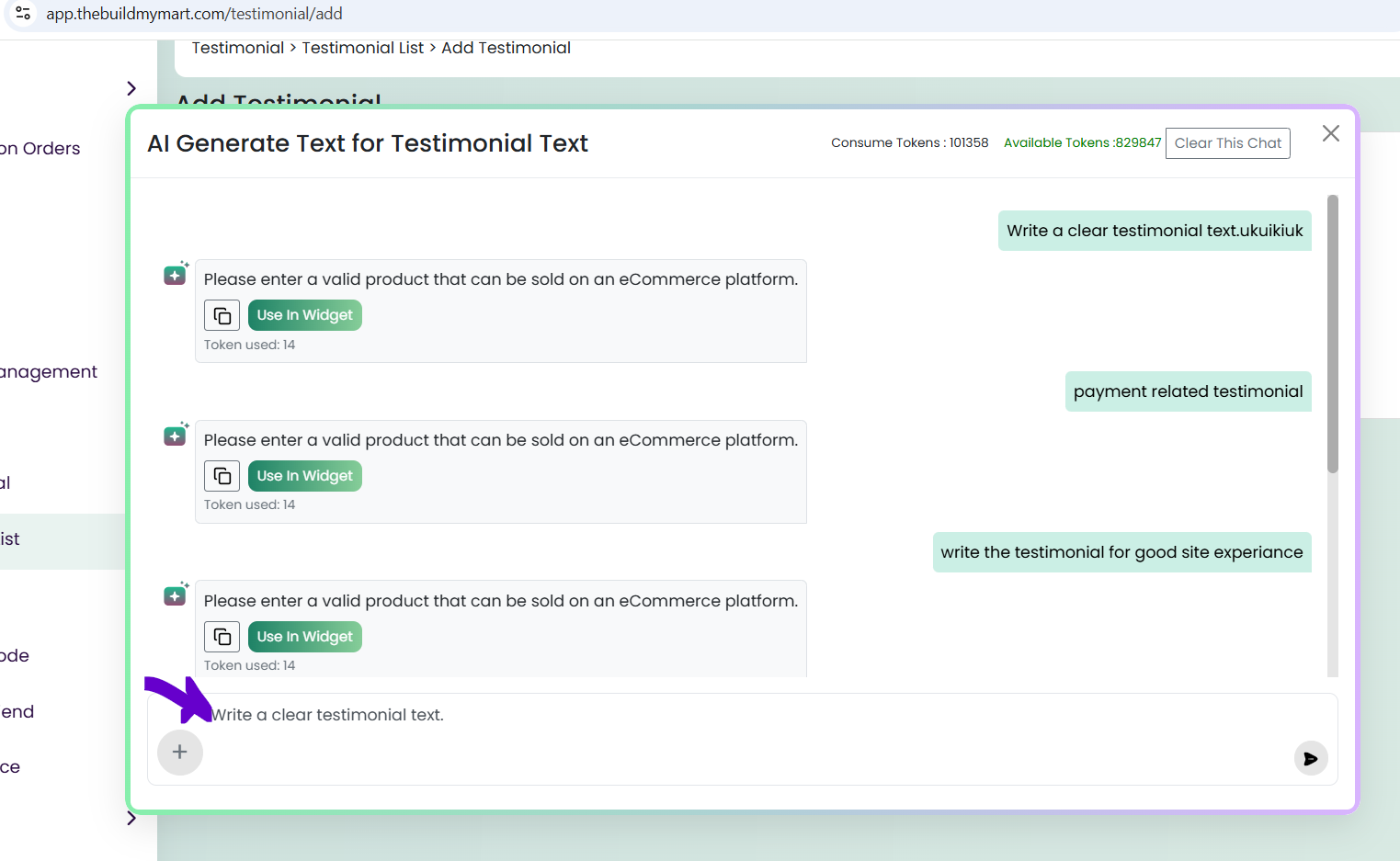Select the 'Write a clear testimonial text.ukuikiuk' message
Image resolution: width=1400 pixels, height=861 pixels.
point(1155,231)
